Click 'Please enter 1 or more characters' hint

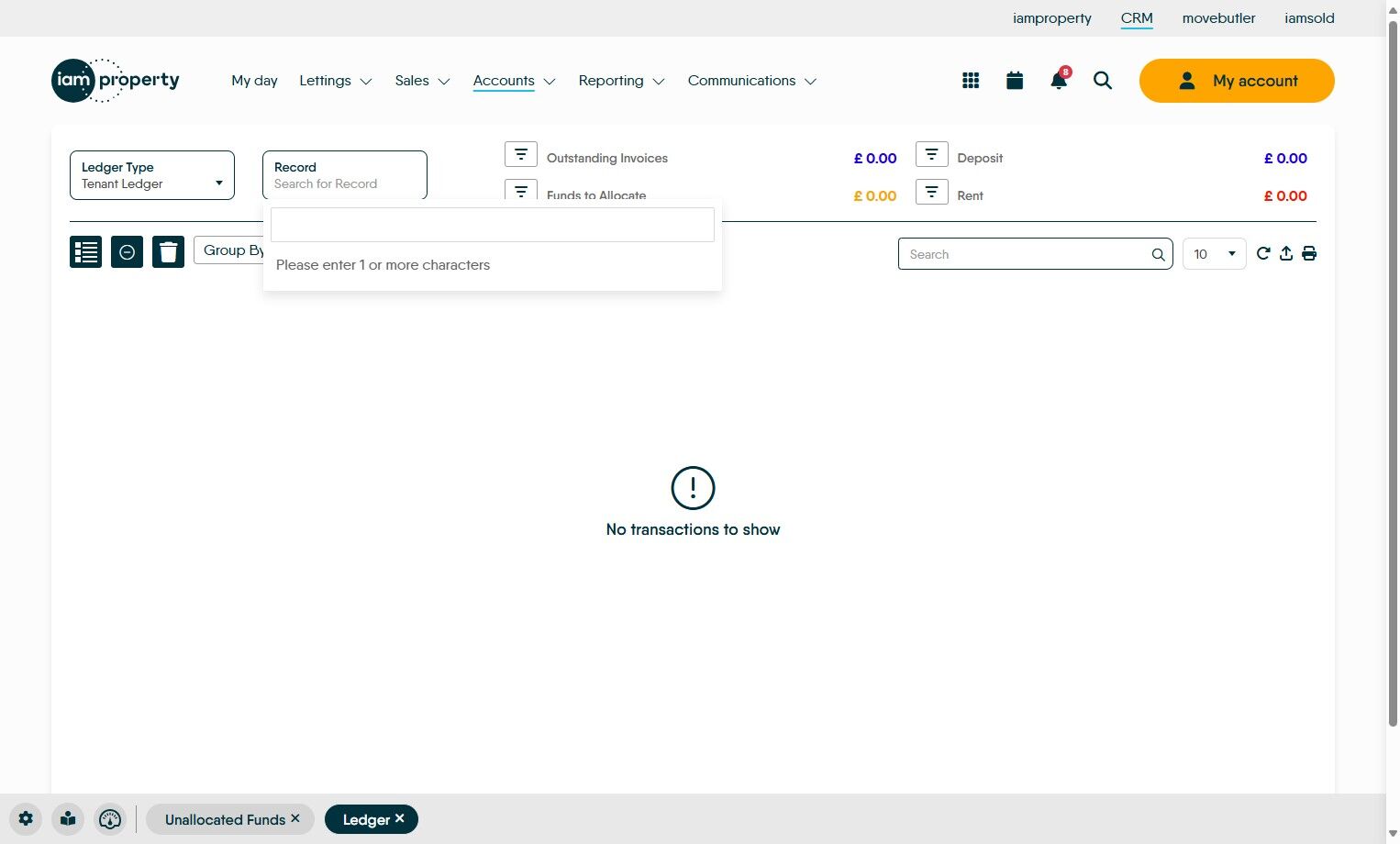point(383,265)
